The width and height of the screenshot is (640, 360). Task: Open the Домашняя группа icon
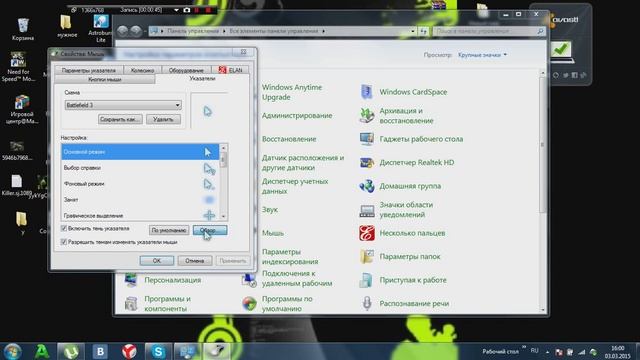point(367,186)
